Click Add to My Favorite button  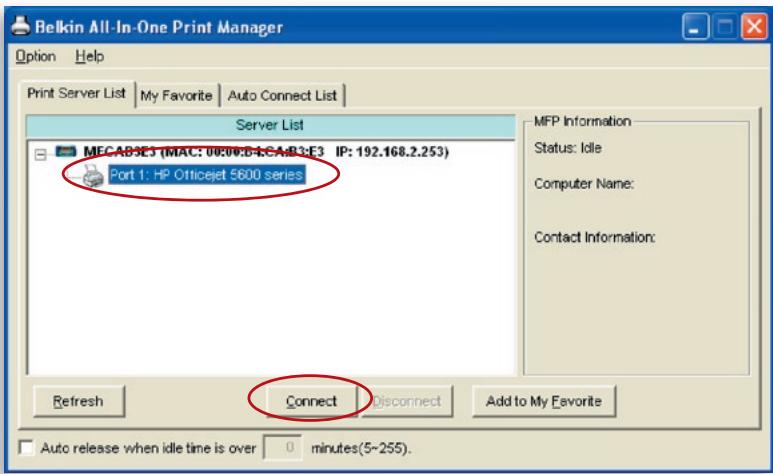(544, 401)
